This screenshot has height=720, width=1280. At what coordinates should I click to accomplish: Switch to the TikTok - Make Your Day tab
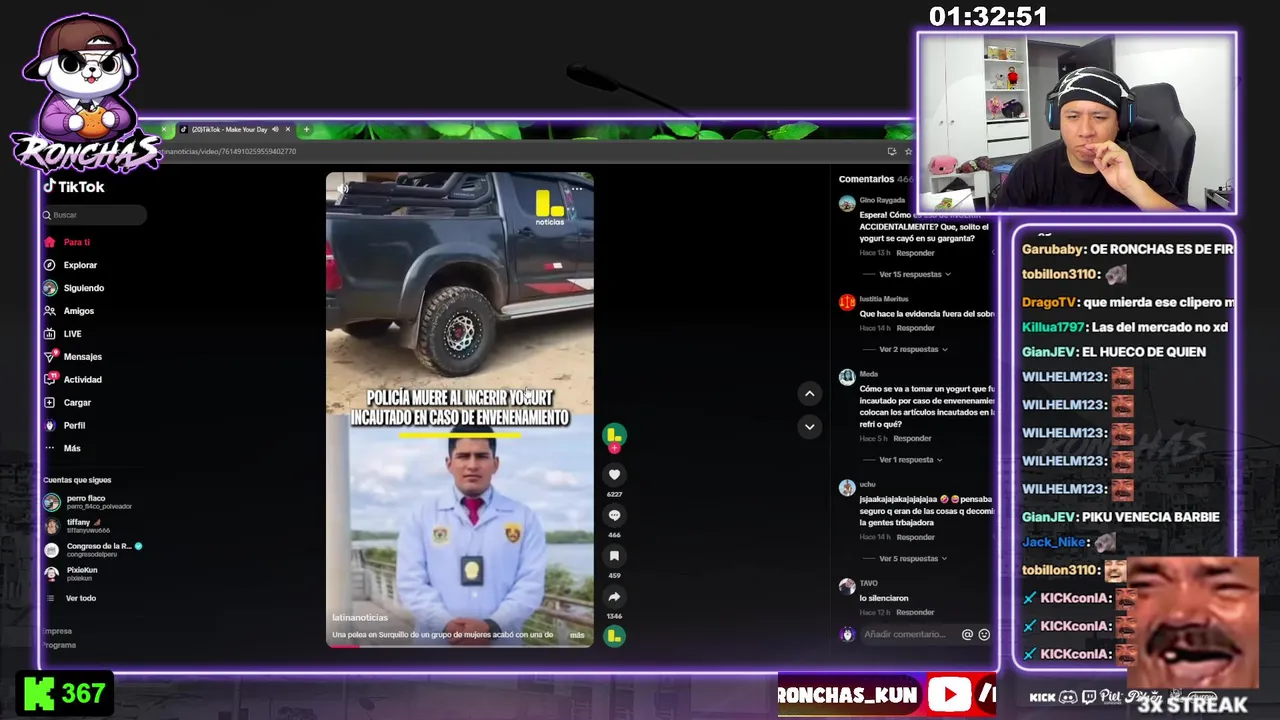click(x=229, y=129)
